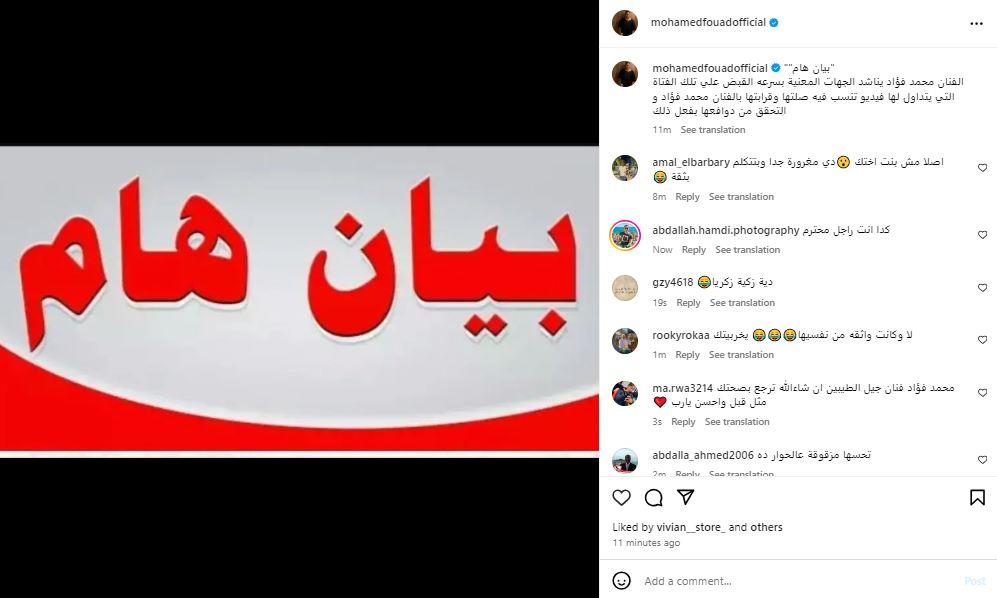The height and width of the screenshot is (598, 997).
Task: Like amal_elbarbary's comment
Action: coord(982,168)
